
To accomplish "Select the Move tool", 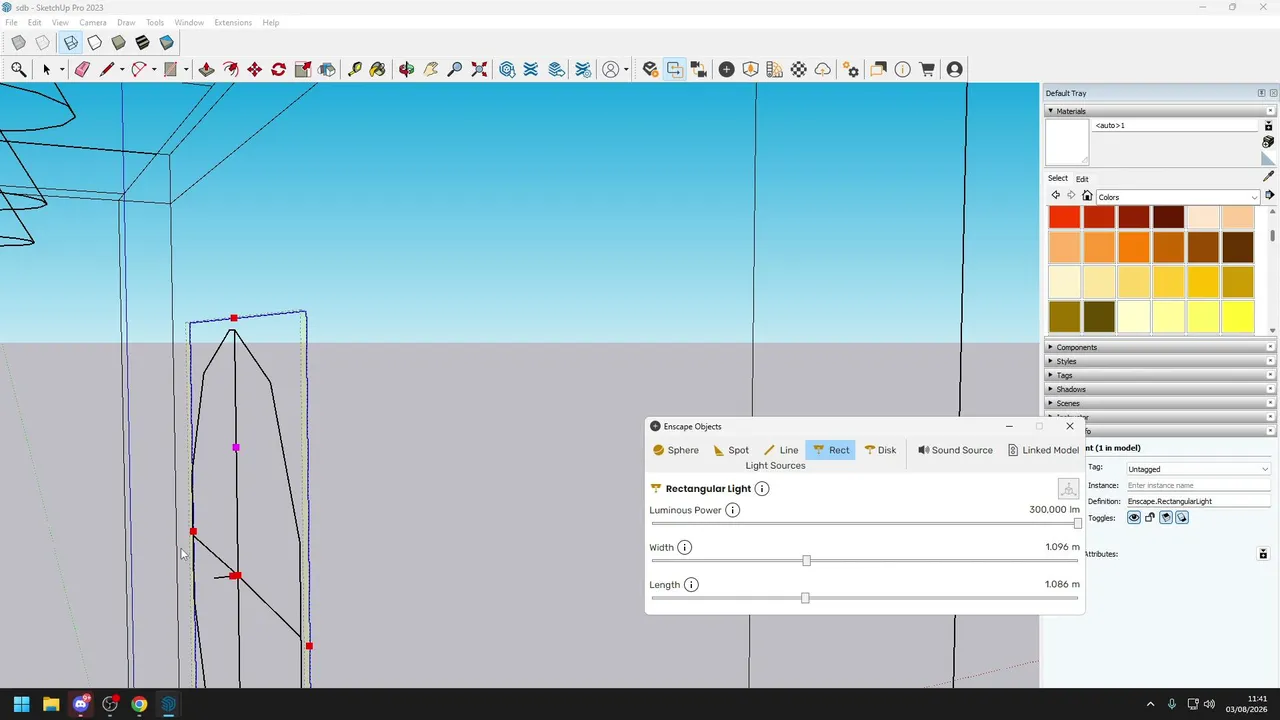I will point(254,69).
